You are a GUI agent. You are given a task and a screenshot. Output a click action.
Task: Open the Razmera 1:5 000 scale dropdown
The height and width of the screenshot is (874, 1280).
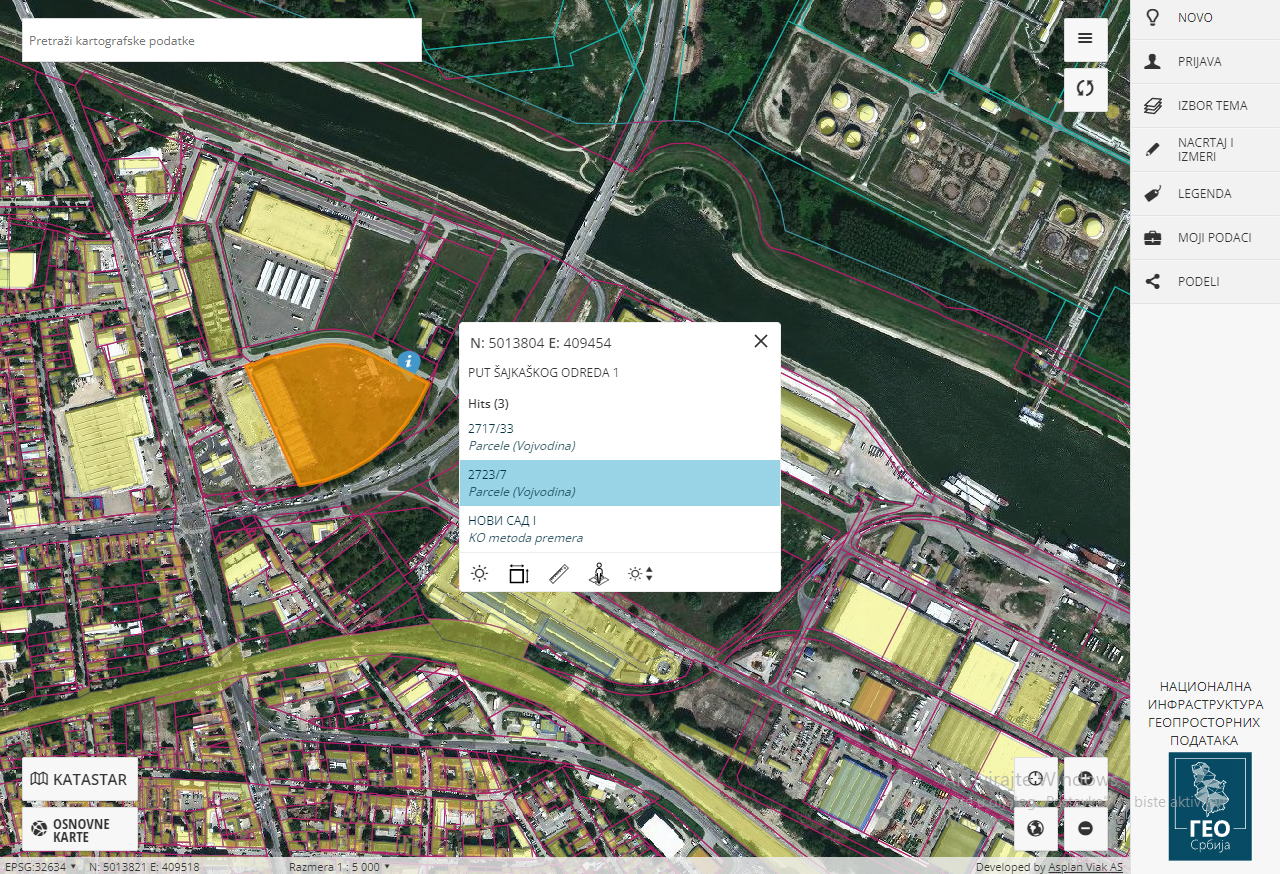(339, 867)
